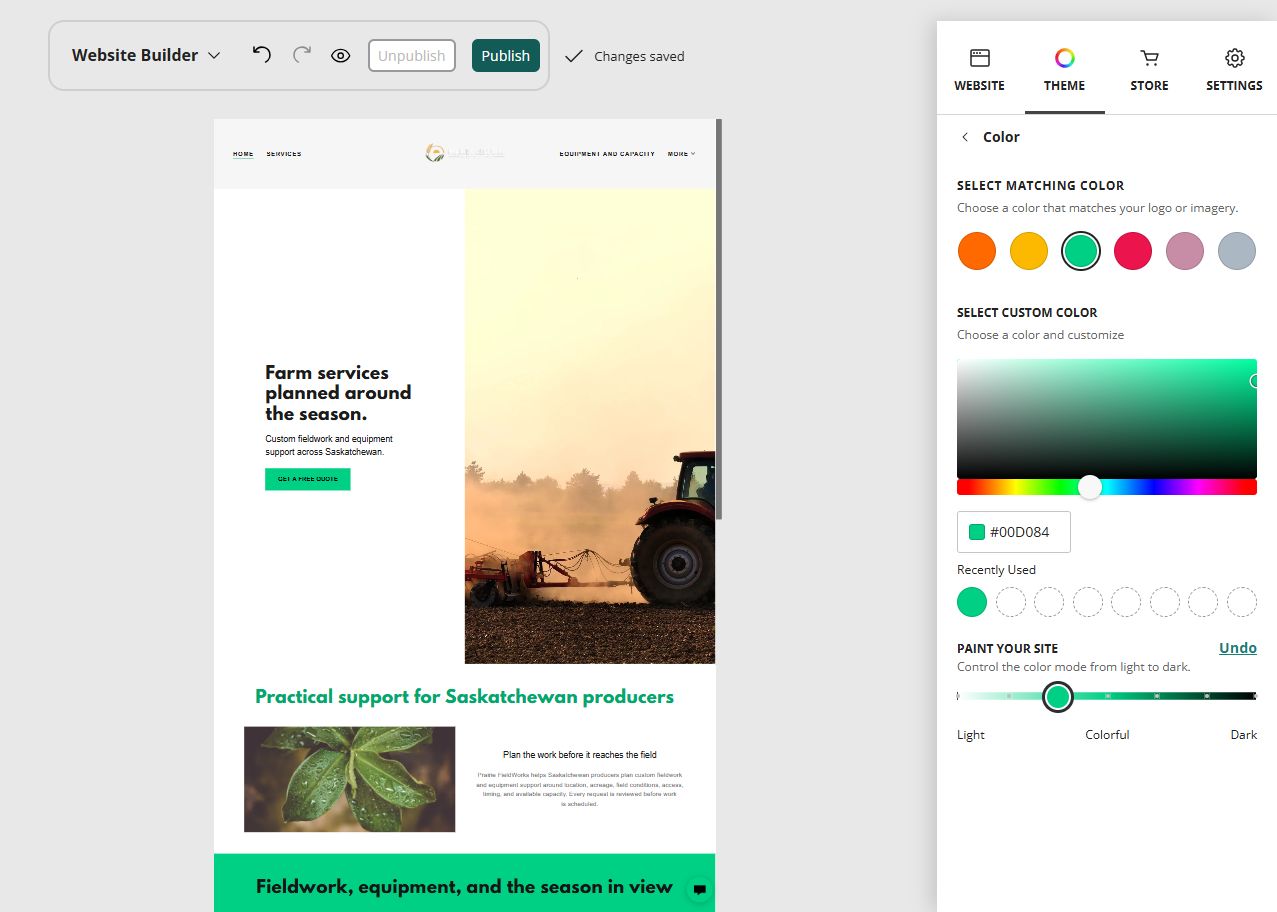The height and width of the screenshot is (912, 1277).
Task: Select the gray-blue matching color
Action: click(x=1237, y=251)
